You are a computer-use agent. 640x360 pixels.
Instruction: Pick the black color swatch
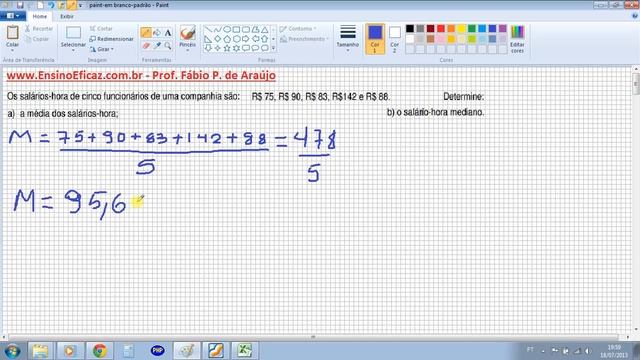(x=410, y=29)
